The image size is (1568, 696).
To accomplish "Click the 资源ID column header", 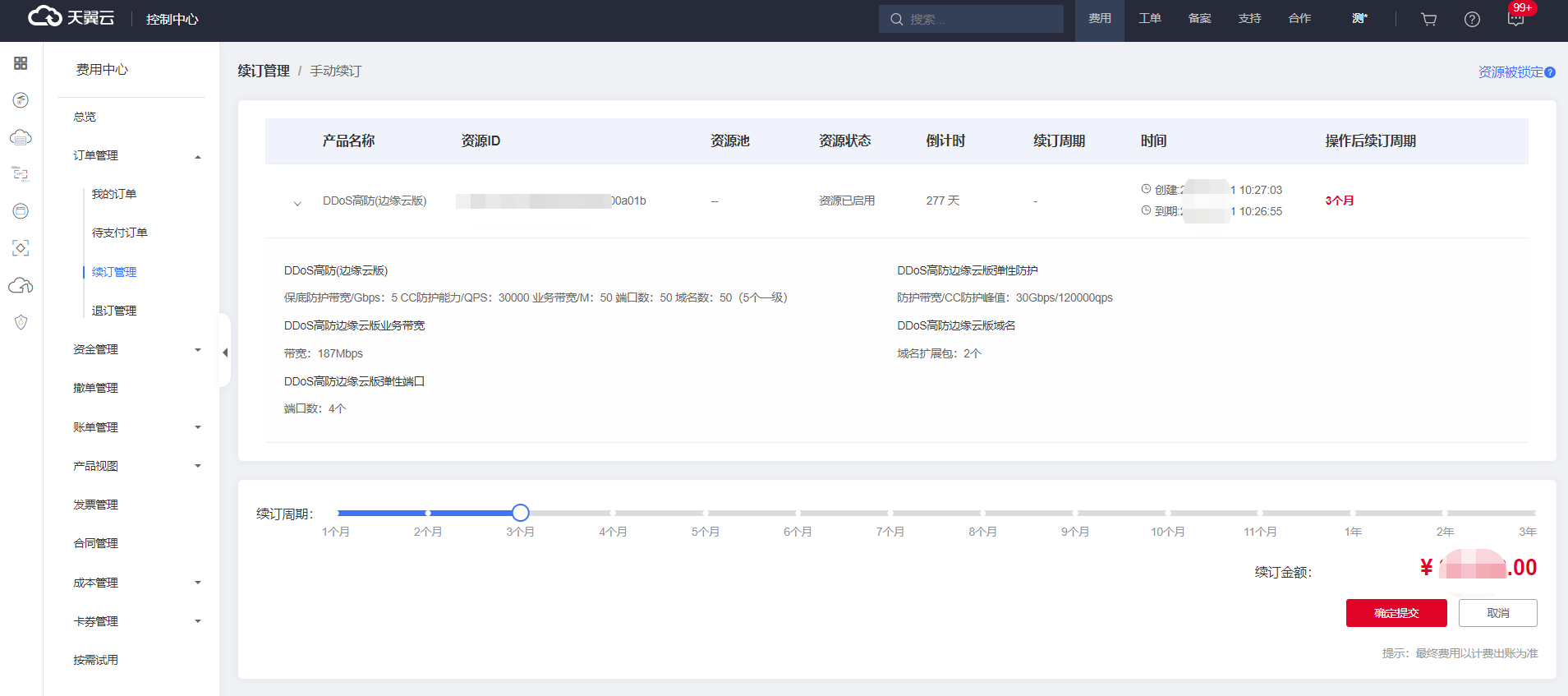I will (x=481, y=141).
